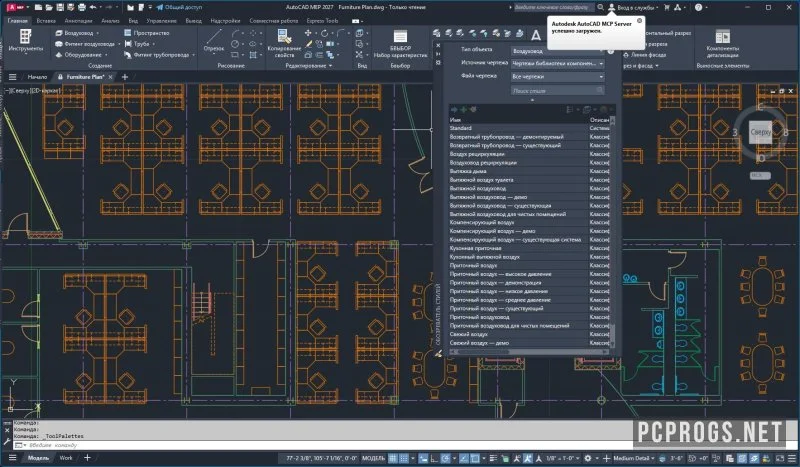This screenshot has height=467, width=800.
Task: Open Medium Detail display configuration dropdown
Action: pos(634,458)
